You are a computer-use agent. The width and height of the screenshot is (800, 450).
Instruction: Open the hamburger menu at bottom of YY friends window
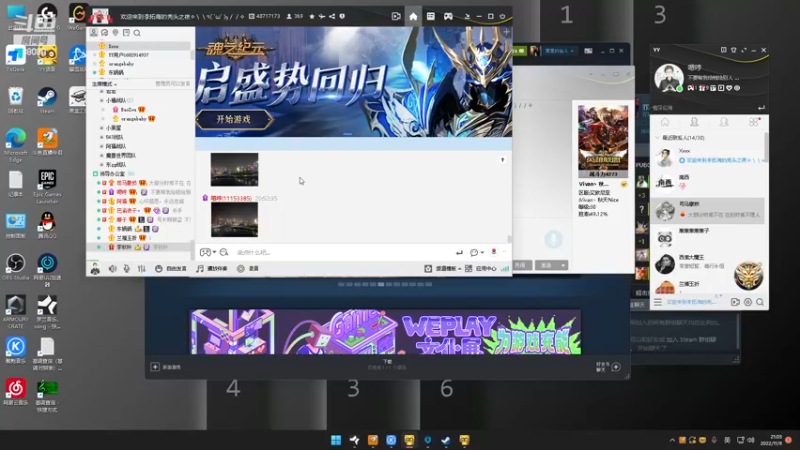point(658,303)
